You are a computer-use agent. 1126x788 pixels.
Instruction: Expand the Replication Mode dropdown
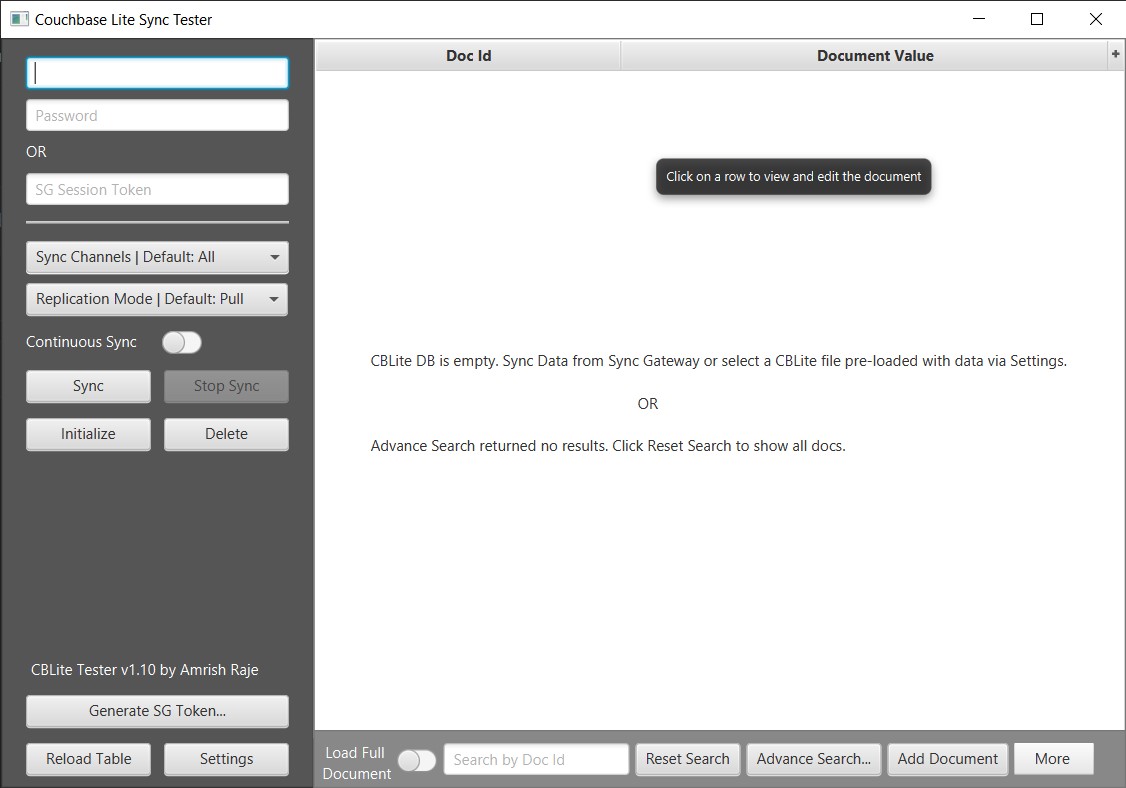point(157,299)
